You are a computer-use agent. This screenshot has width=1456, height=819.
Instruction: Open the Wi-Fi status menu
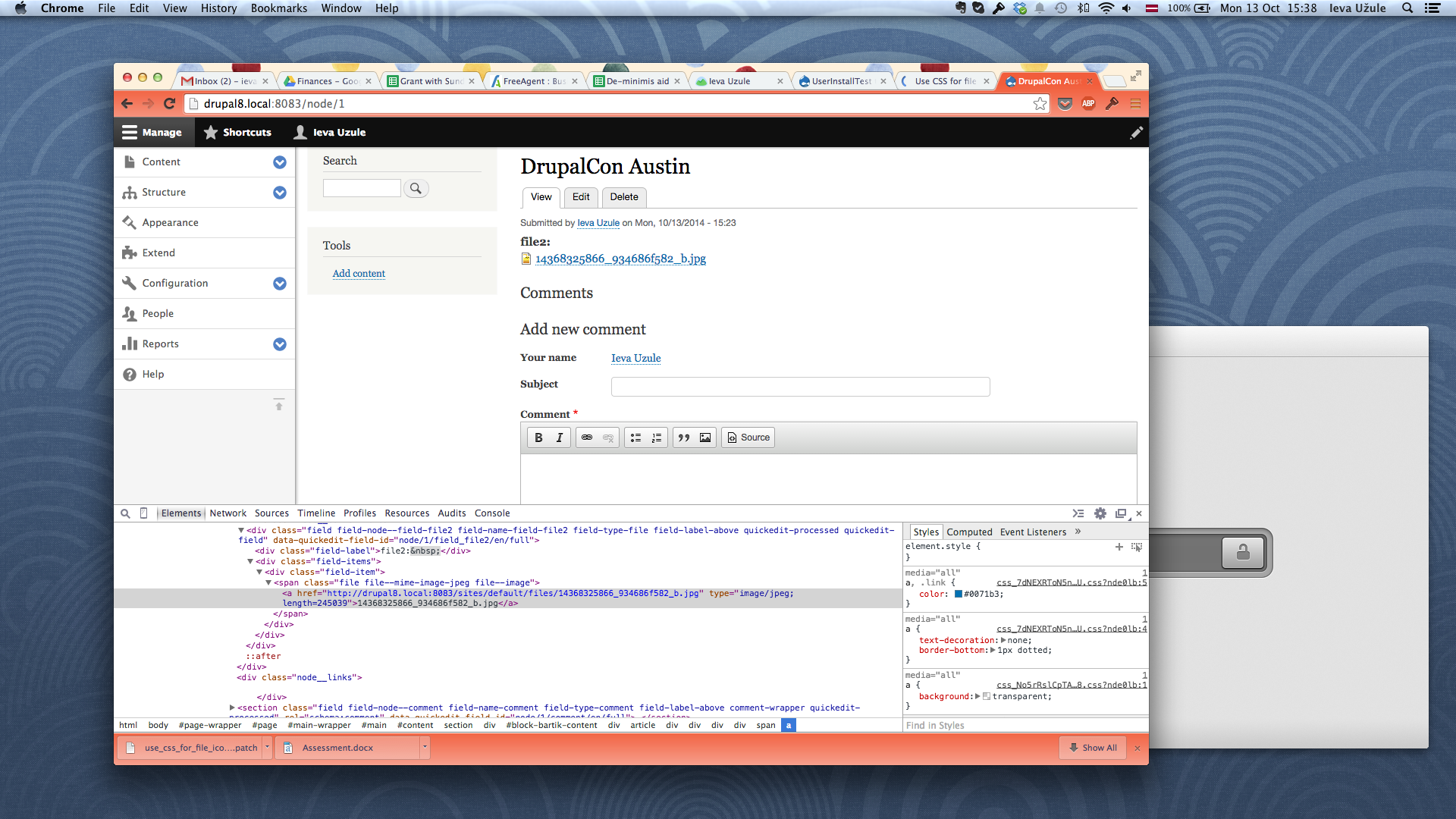coord(1106,8)
